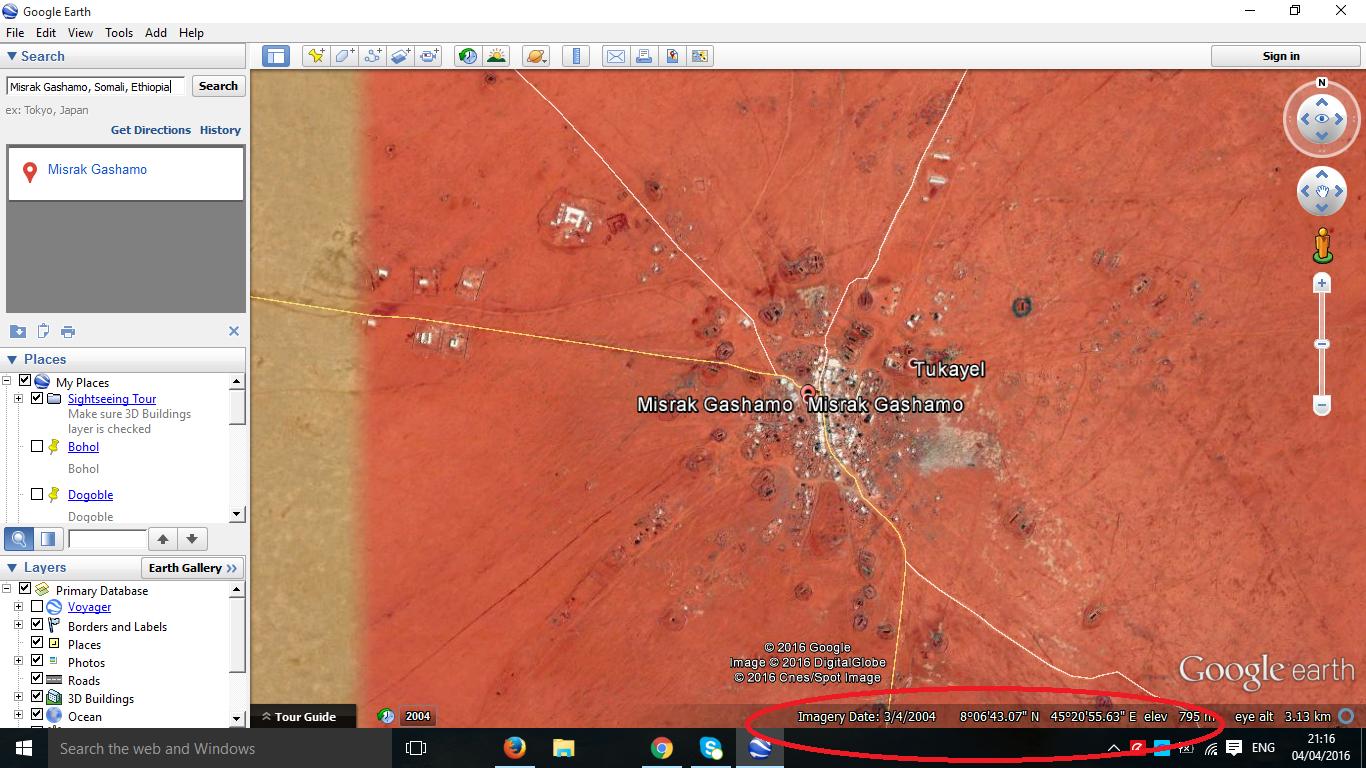Turn off the Roads layer
Screen dimensions: 1366x768
(37, 678)
